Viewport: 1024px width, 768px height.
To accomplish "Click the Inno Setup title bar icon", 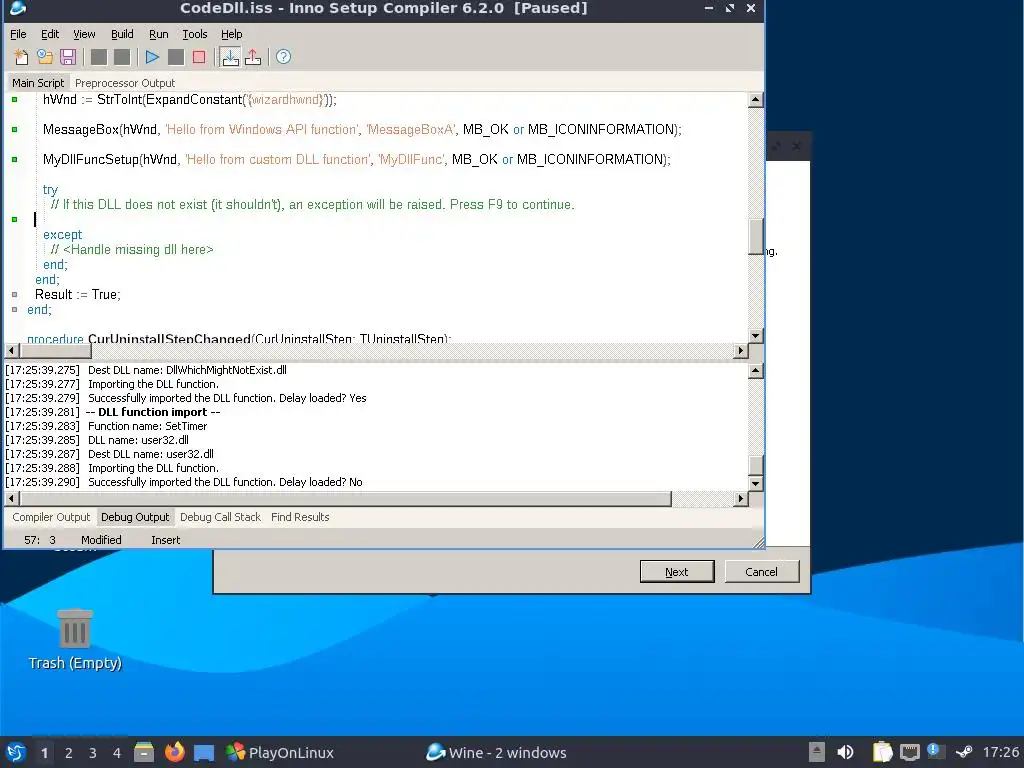I will [x=18, y=8].
